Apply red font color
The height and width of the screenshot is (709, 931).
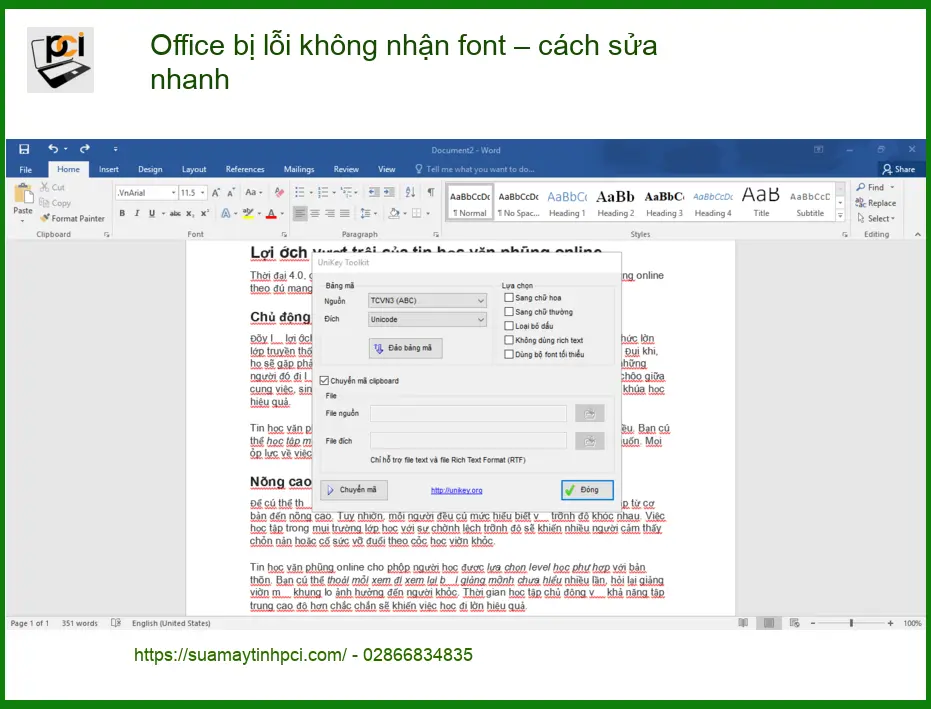271,213
